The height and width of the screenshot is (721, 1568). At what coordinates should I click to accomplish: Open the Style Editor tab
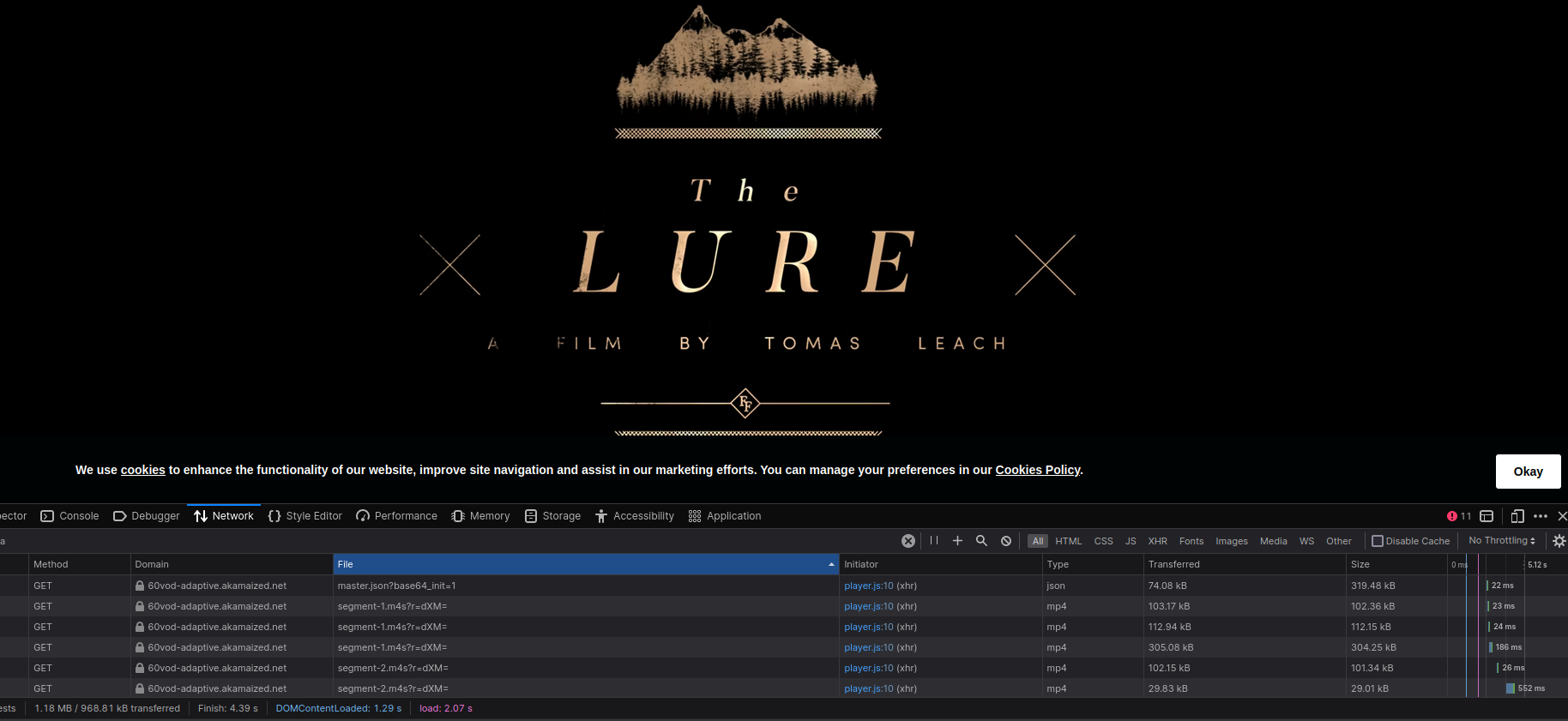coord(305,516)
